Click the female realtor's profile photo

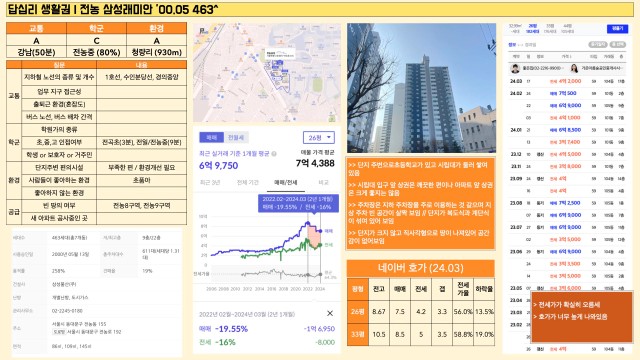574,69
